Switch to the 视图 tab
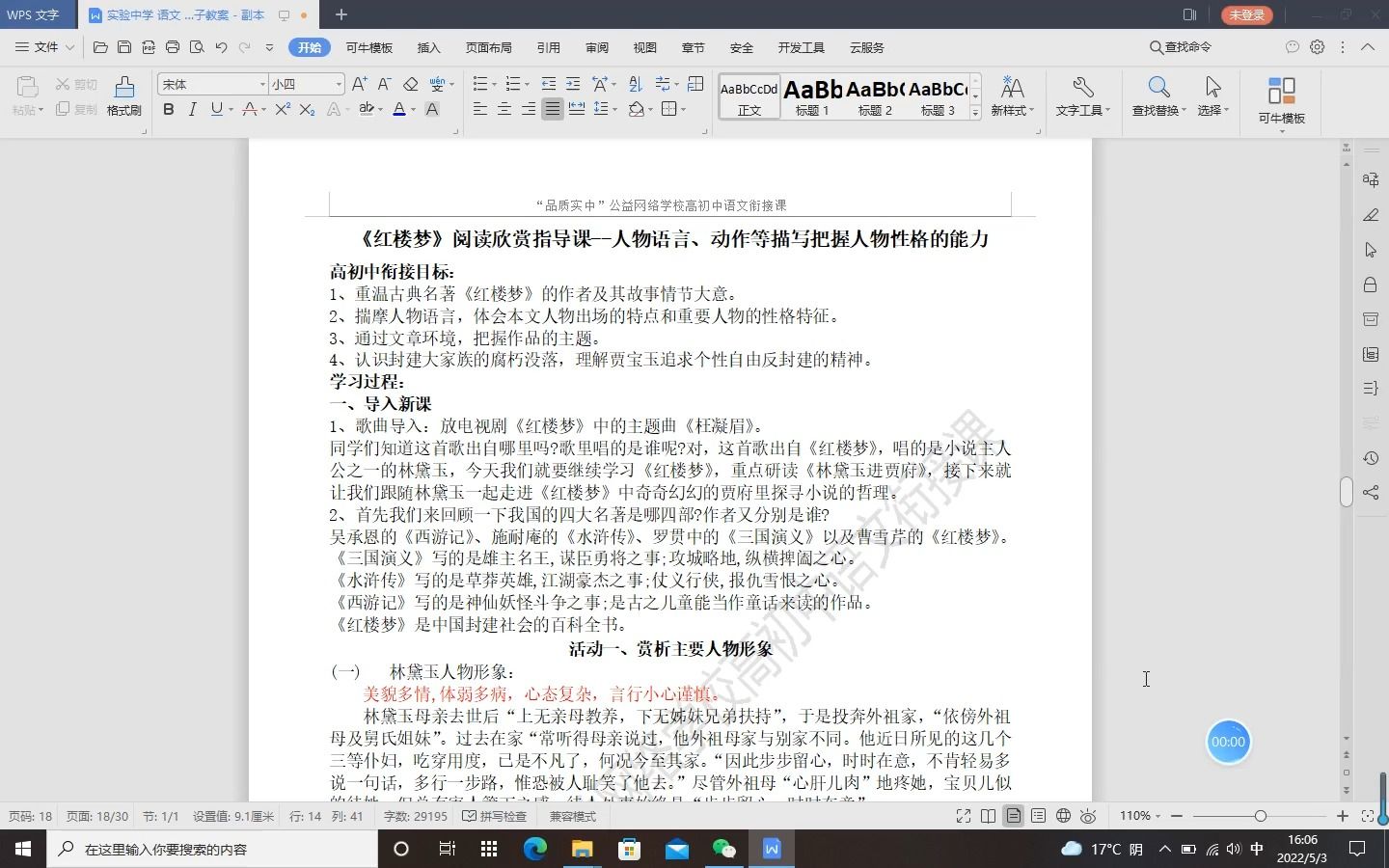Viewport: 1389px width, 868px height. [x=645, y=47]
